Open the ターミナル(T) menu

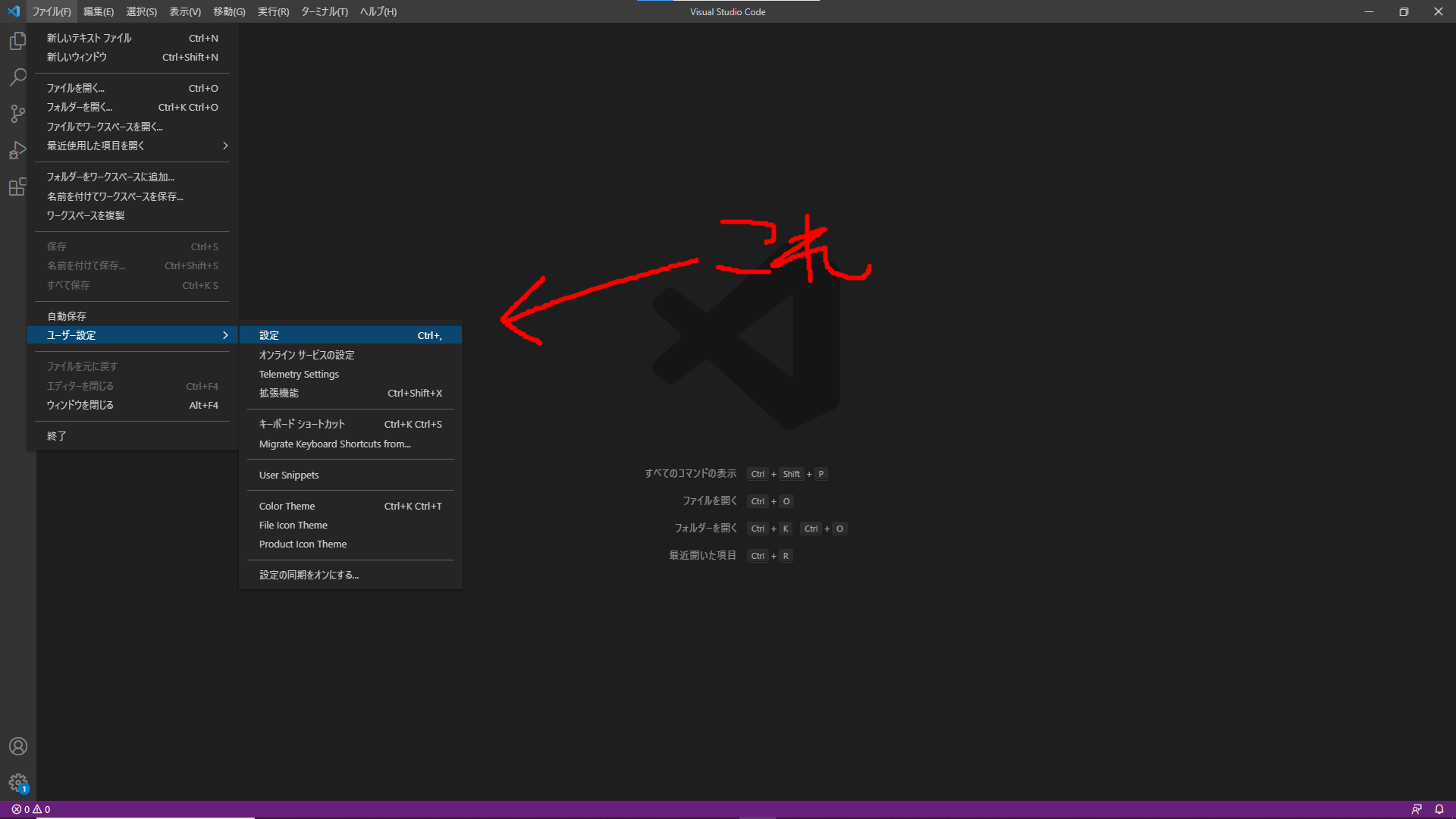pyautogui.click(x=324, y=11)
